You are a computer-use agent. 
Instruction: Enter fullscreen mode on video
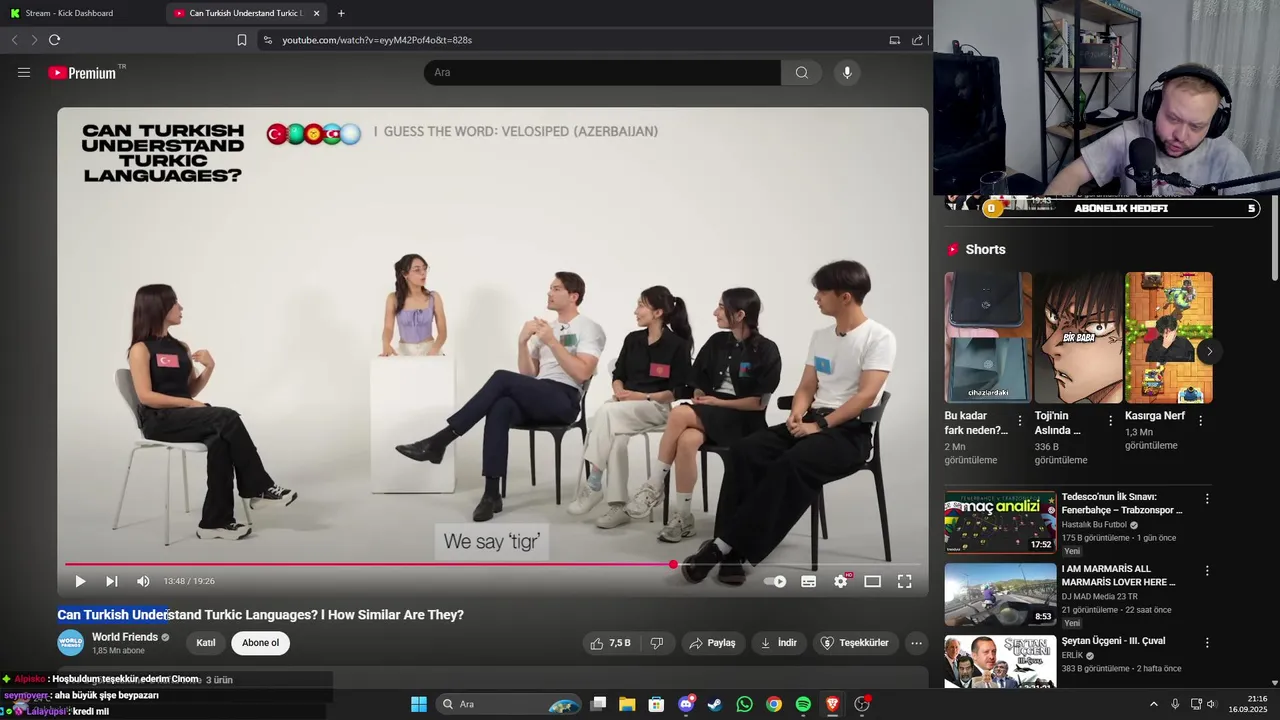pyautogui.click(x=904, y=581)
